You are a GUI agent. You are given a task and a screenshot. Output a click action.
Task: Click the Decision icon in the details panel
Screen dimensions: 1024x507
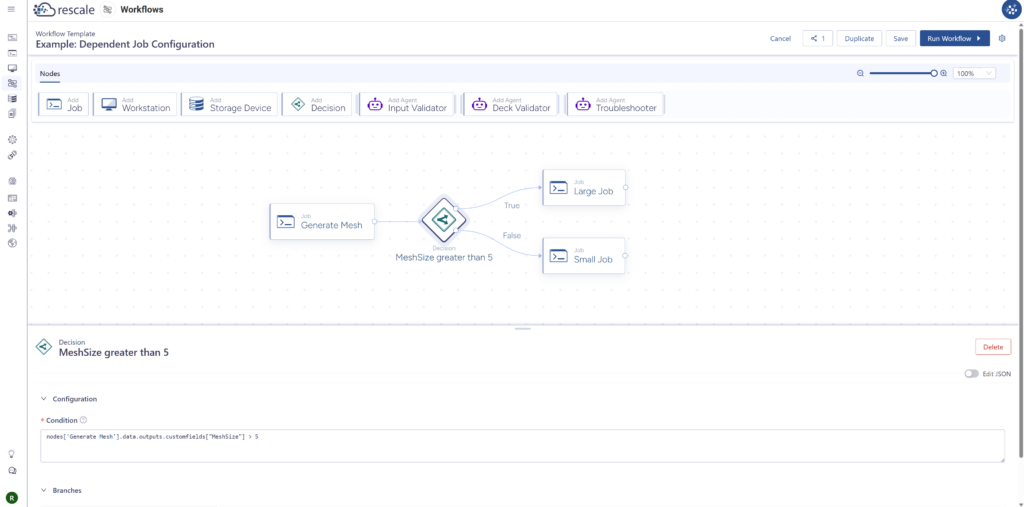coord(44,347)
